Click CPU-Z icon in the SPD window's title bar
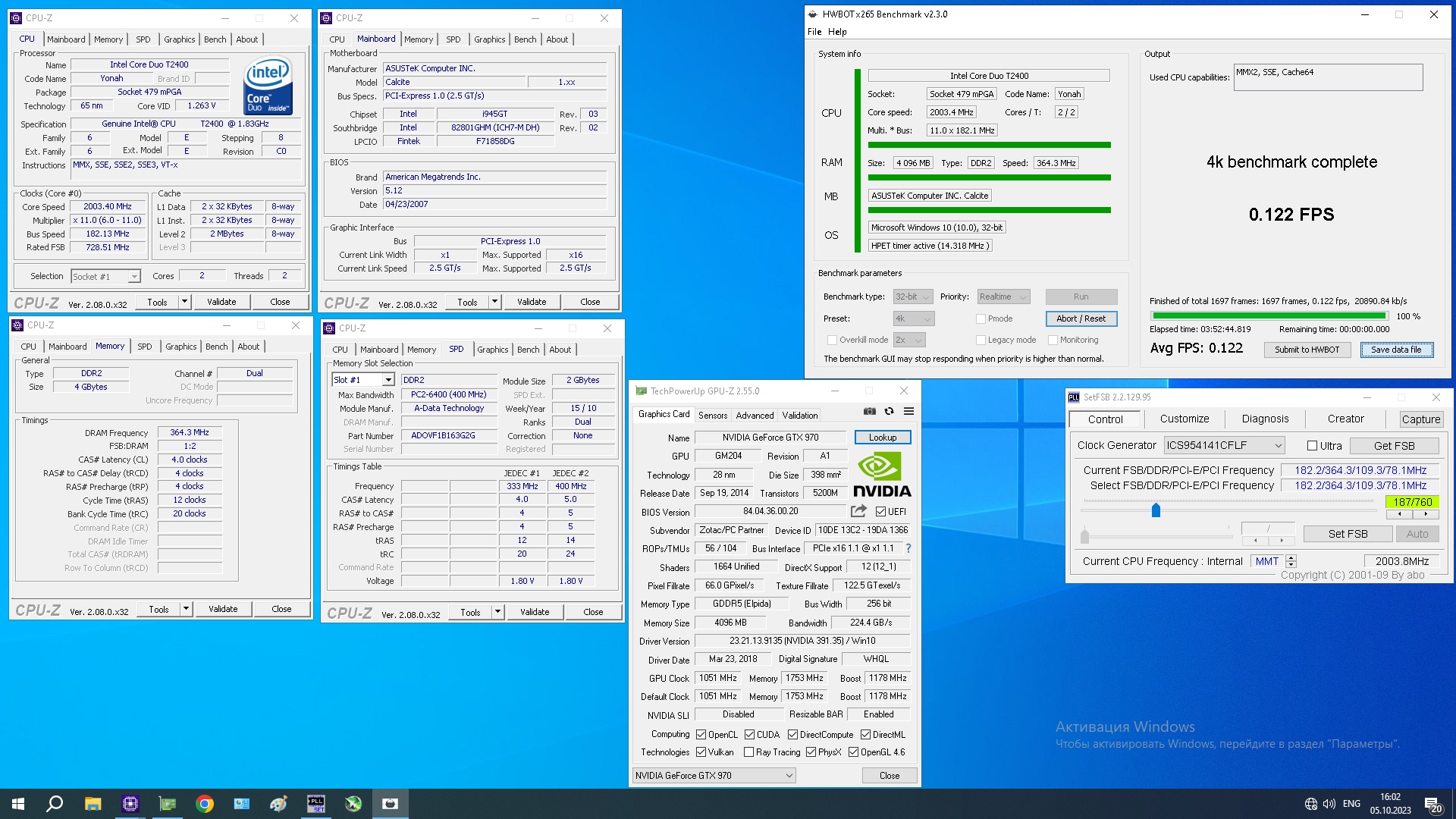 pyautogui.click(x=329, y=328)
